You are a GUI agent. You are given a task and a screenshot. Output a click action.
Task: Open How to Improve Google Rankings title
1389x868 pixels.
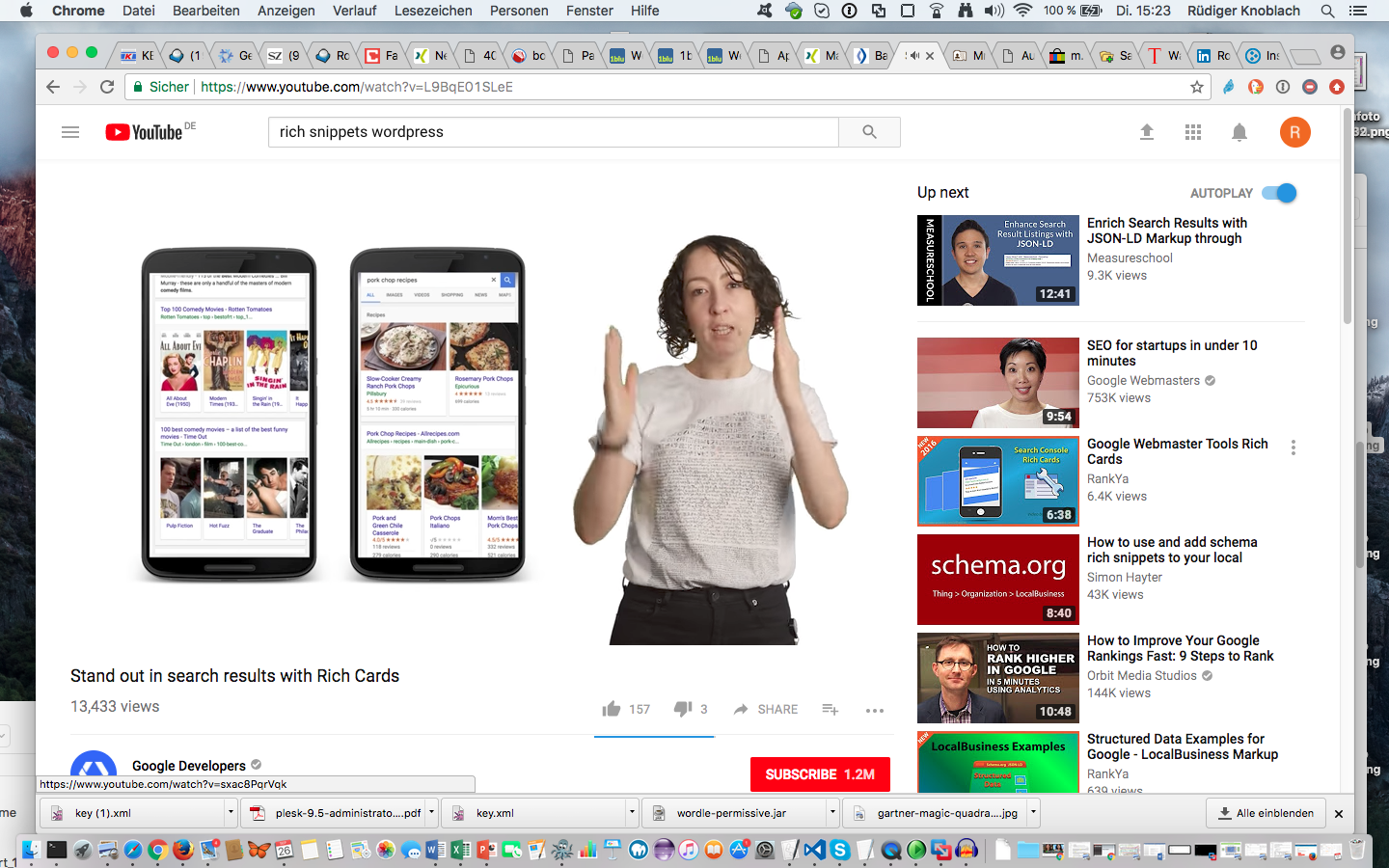(x=1181, y=648)
